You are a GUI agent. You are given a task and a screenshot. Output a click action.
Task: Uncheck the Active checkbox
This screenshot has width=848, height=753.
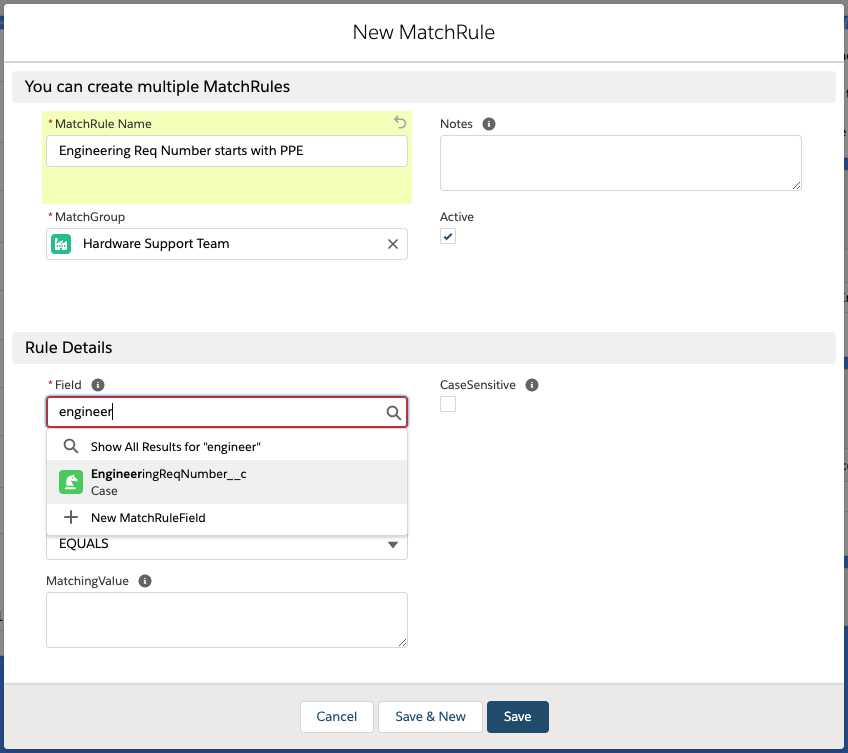tap(448, 236)
